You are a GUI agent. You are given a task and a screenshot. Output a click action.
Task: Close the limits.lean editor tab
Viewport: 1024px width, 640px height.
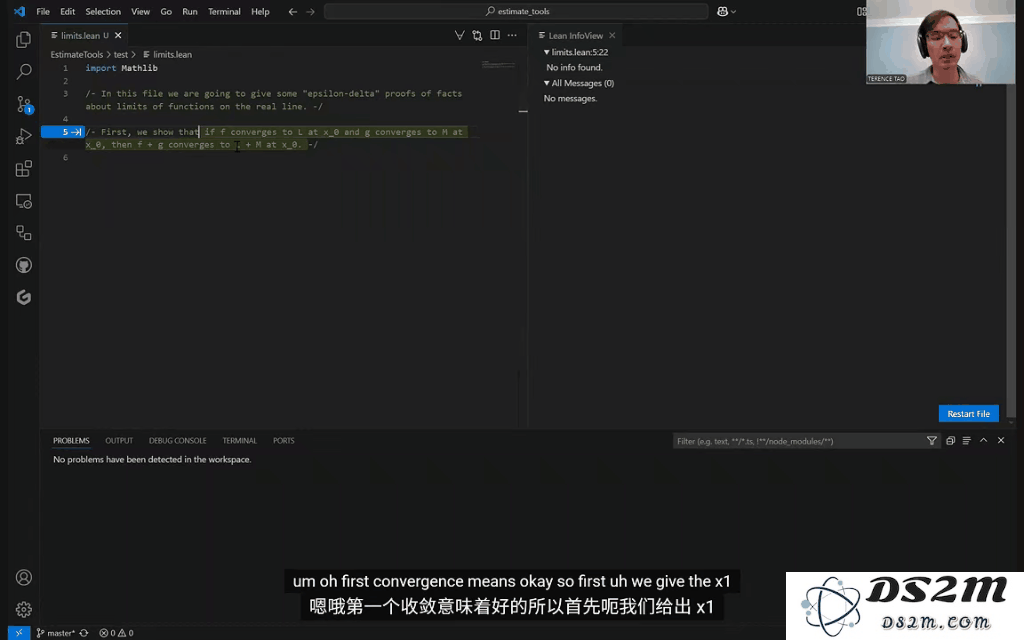tap(118, 35)
